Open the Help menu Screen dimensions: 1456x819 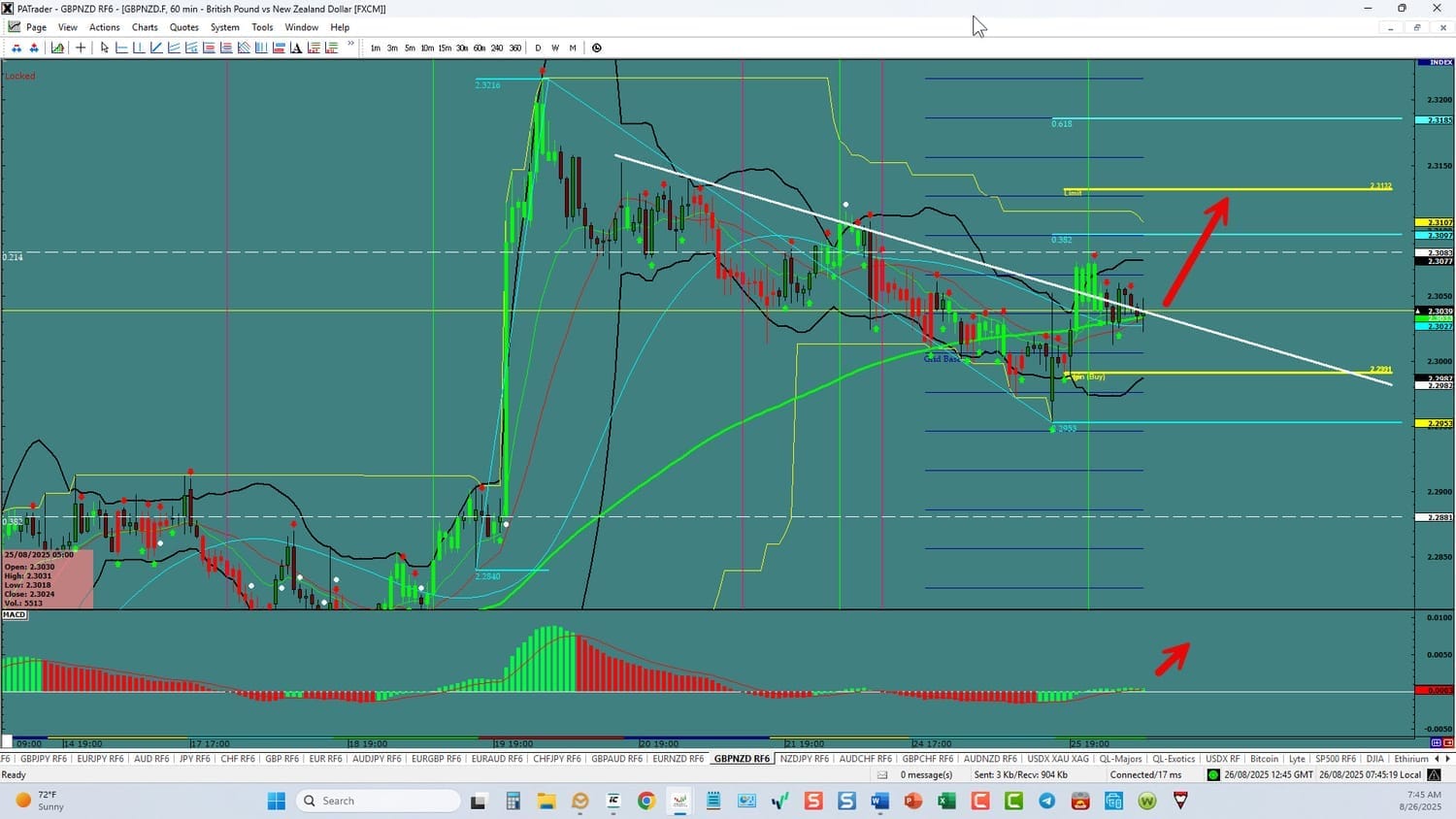tap(340, 27)
